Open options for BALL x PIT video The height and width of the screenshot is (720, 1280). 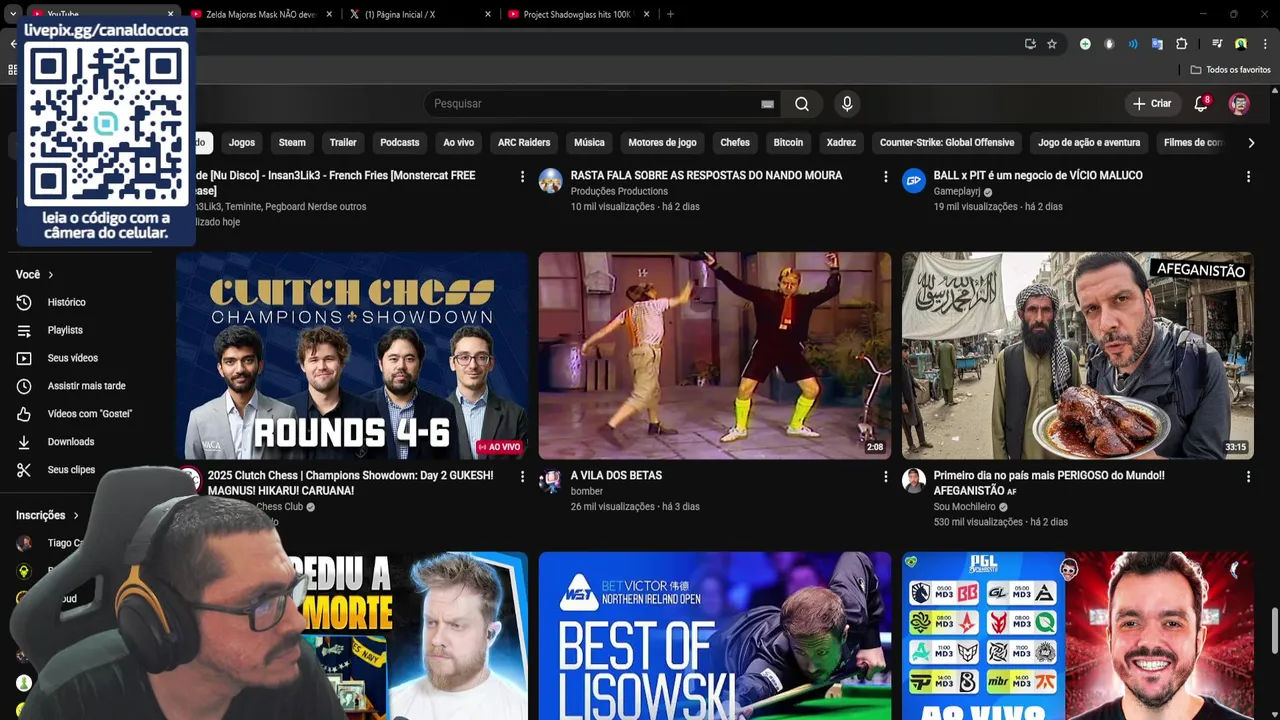[1248, 177]
